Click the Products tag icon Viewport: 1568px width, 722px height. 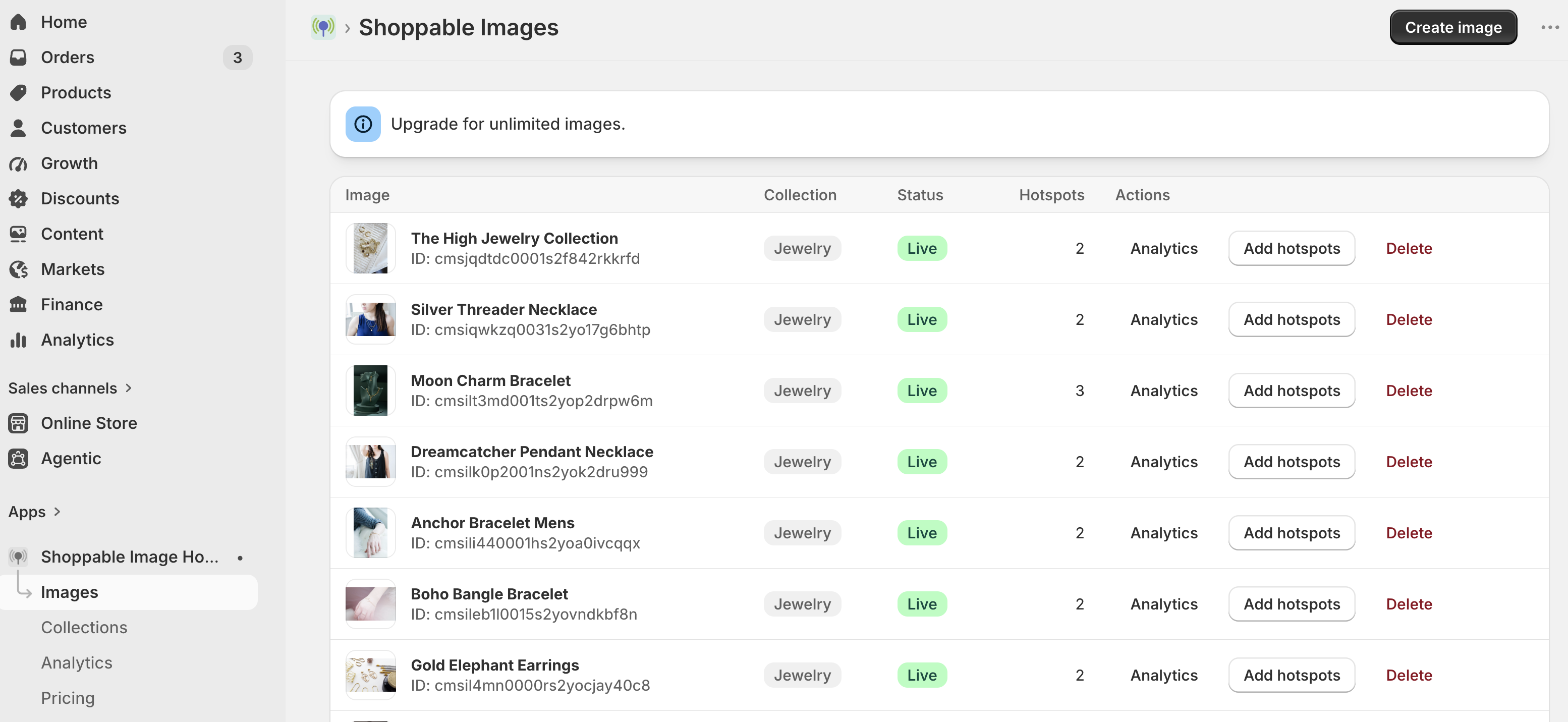point(18,92)
